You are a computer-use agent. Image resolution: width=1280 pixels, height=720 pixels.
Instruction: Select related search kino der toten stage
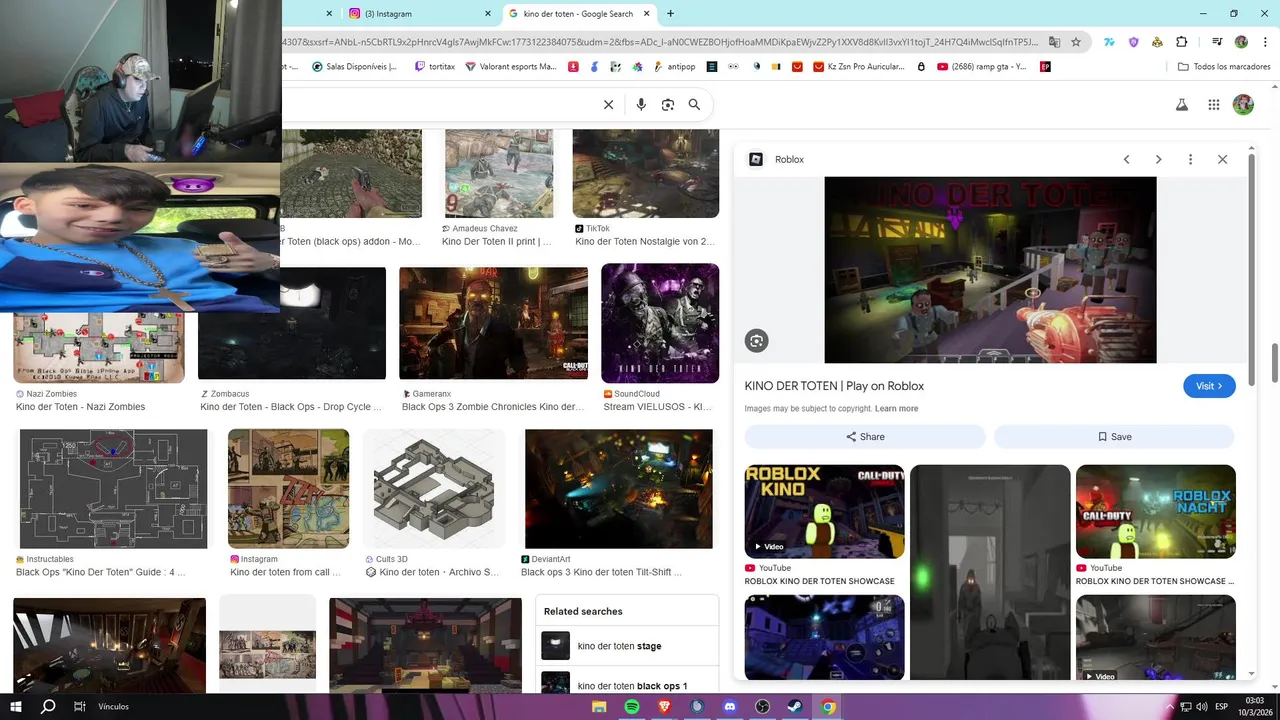pyautogui.click(x=627, y=646)
